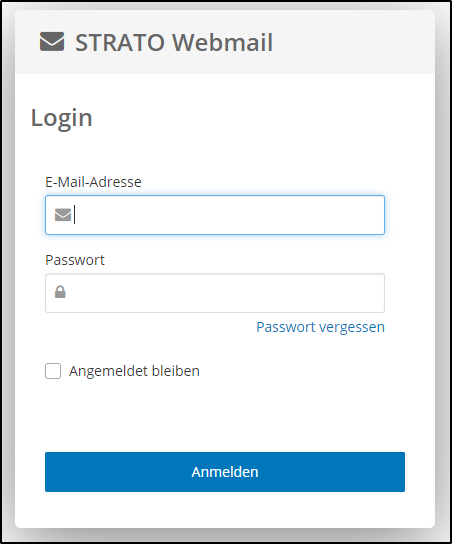
Task: Tick the "Angemeldet bleiben" checkbox
Action: tap(53, 371)
